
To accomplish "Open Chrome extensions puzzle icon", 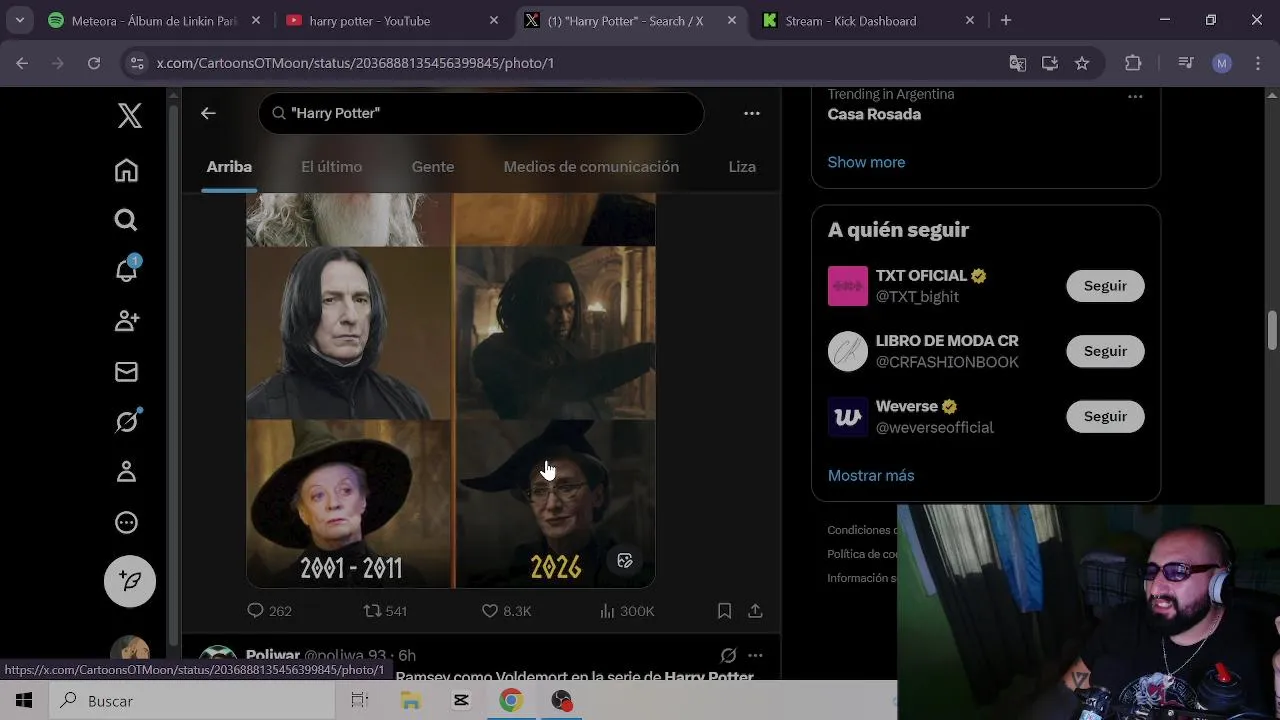I will pos(1133,63).
